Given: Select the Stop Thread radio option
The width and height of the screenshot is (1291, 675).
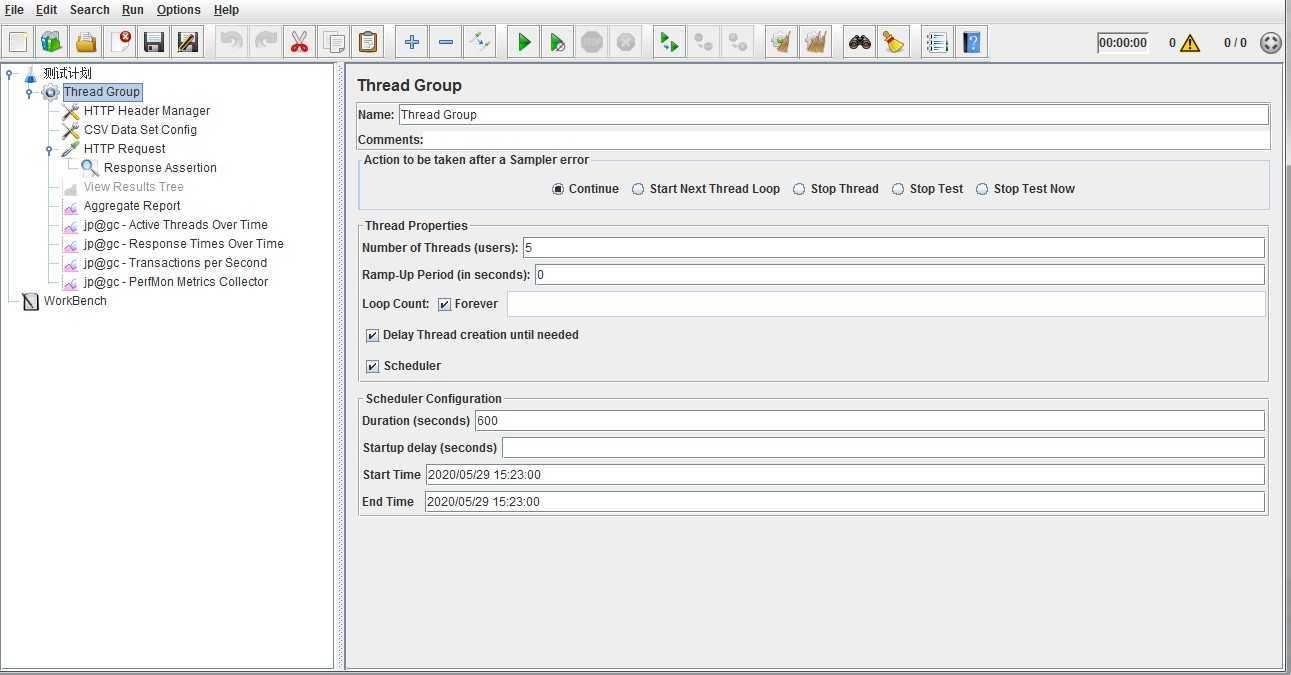Looking at the screenshot, I should click(799, 189).
